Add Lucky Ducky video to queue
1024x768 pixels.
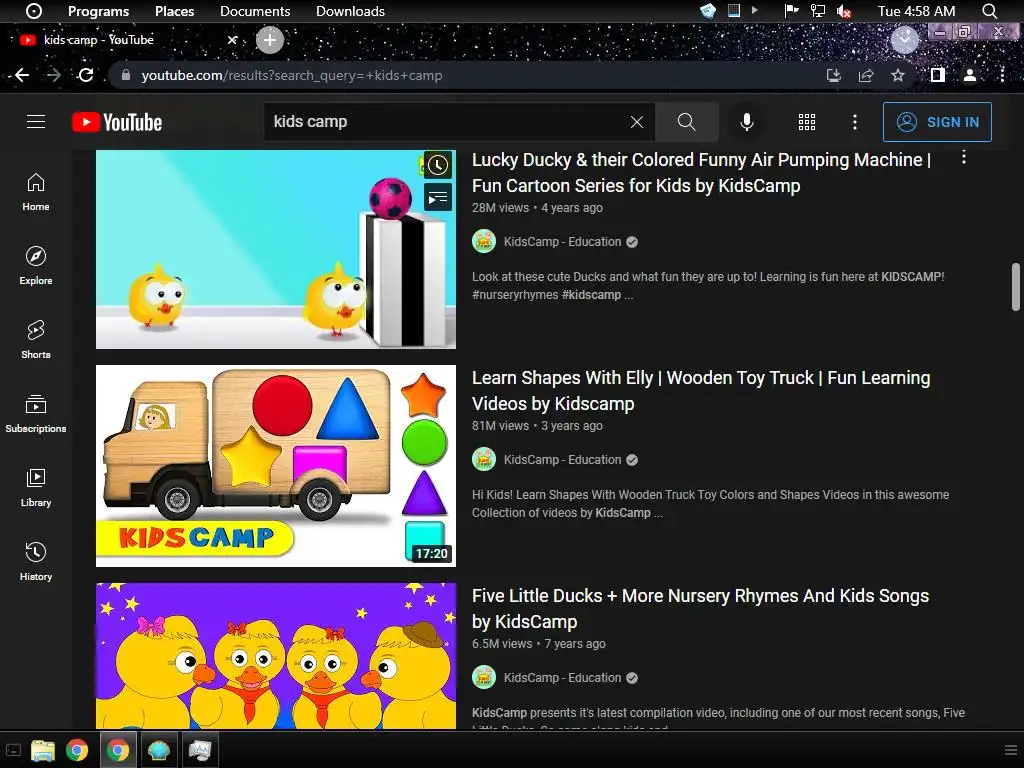point(438,197)
